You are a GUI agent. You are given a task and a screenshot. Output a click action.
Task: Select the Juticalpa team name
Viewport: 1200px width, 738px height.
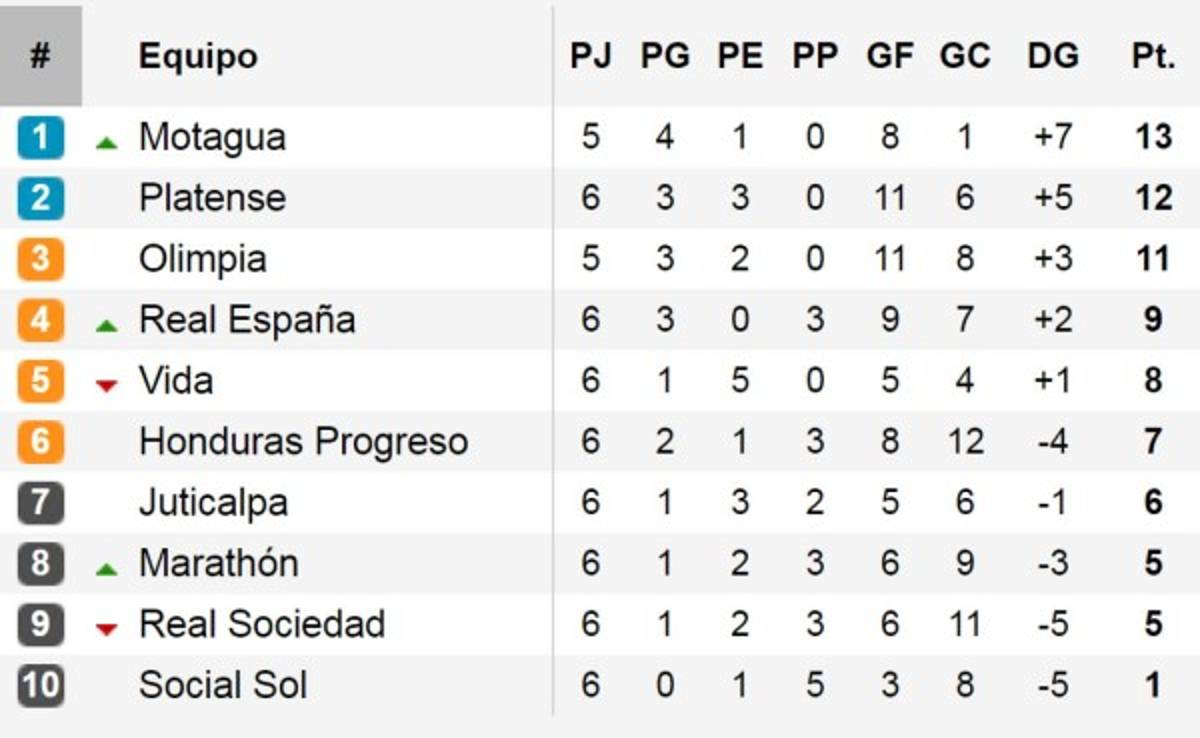tap(213, 502)
